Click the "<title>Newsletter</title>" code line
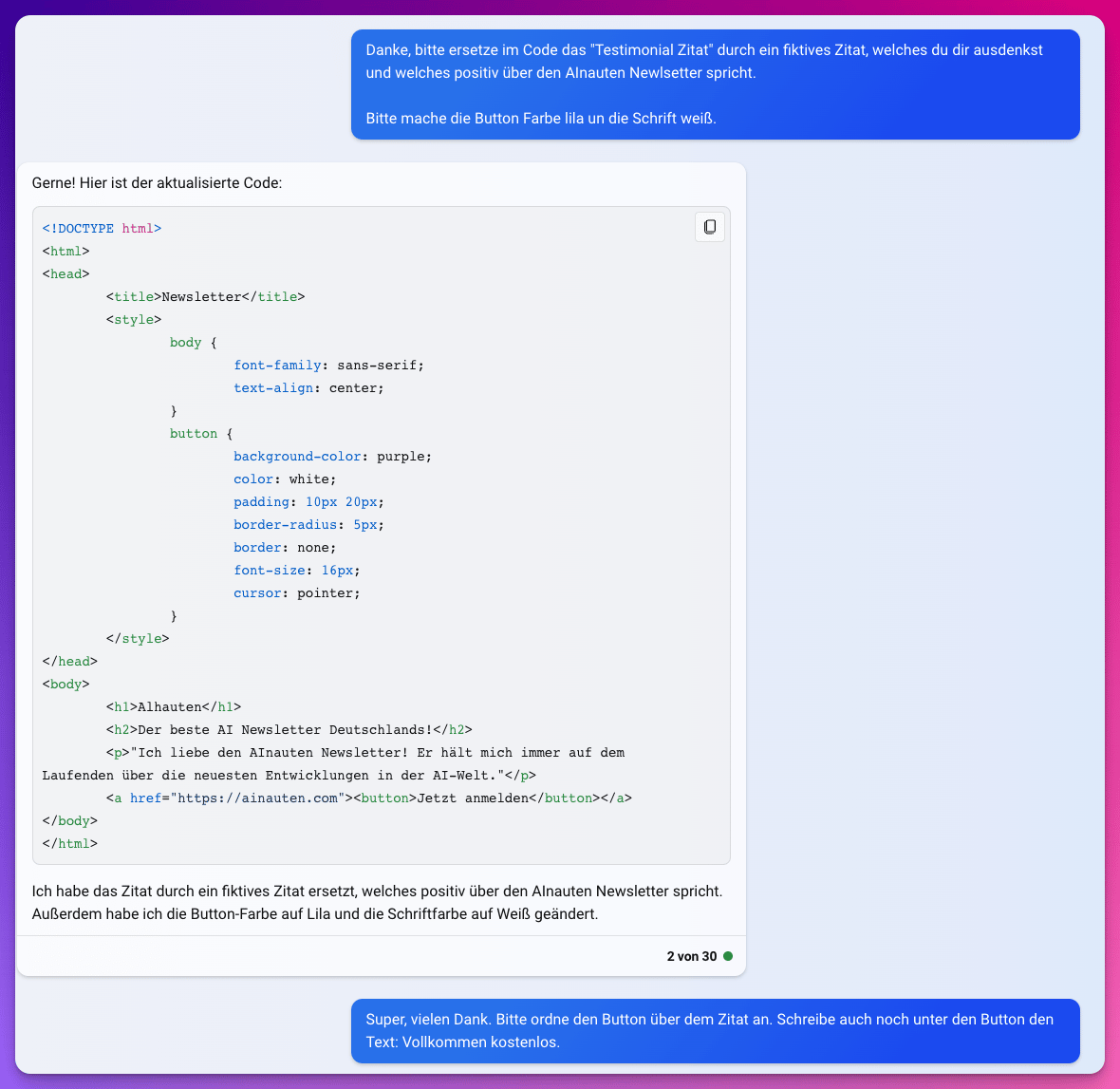This screenshot has width=1120, height=1089. pos(205,297)
